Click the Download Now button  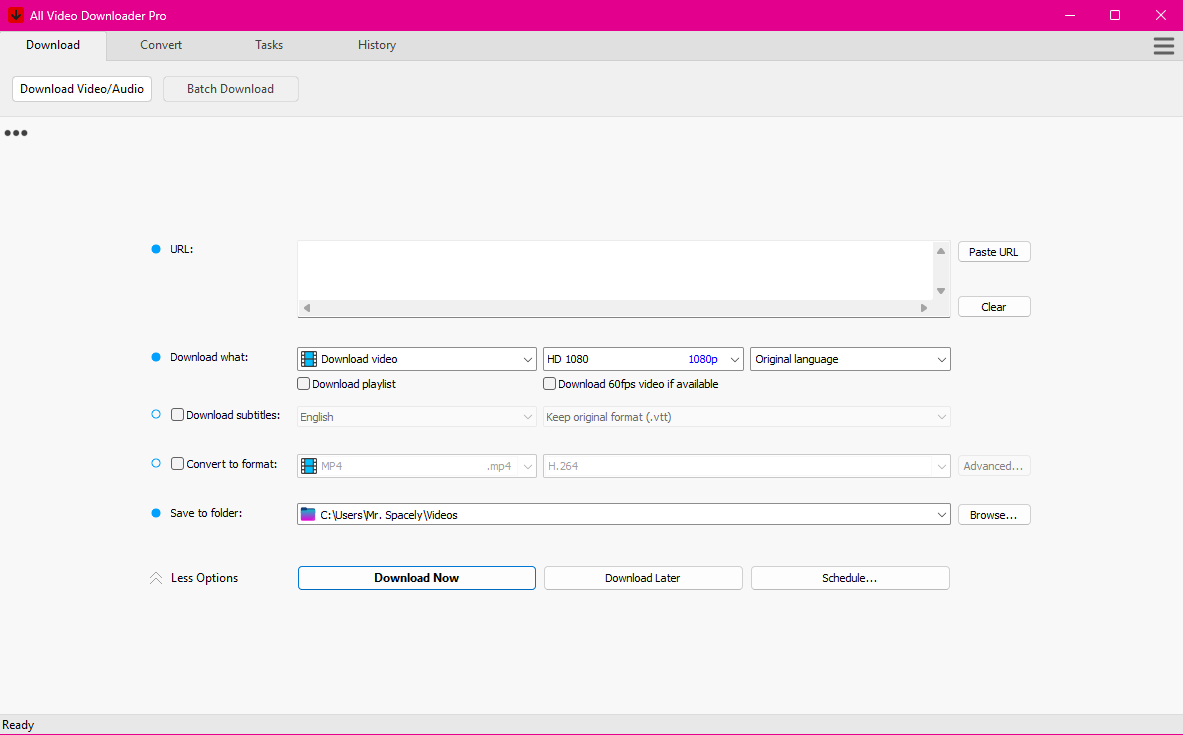coord(416,578)
